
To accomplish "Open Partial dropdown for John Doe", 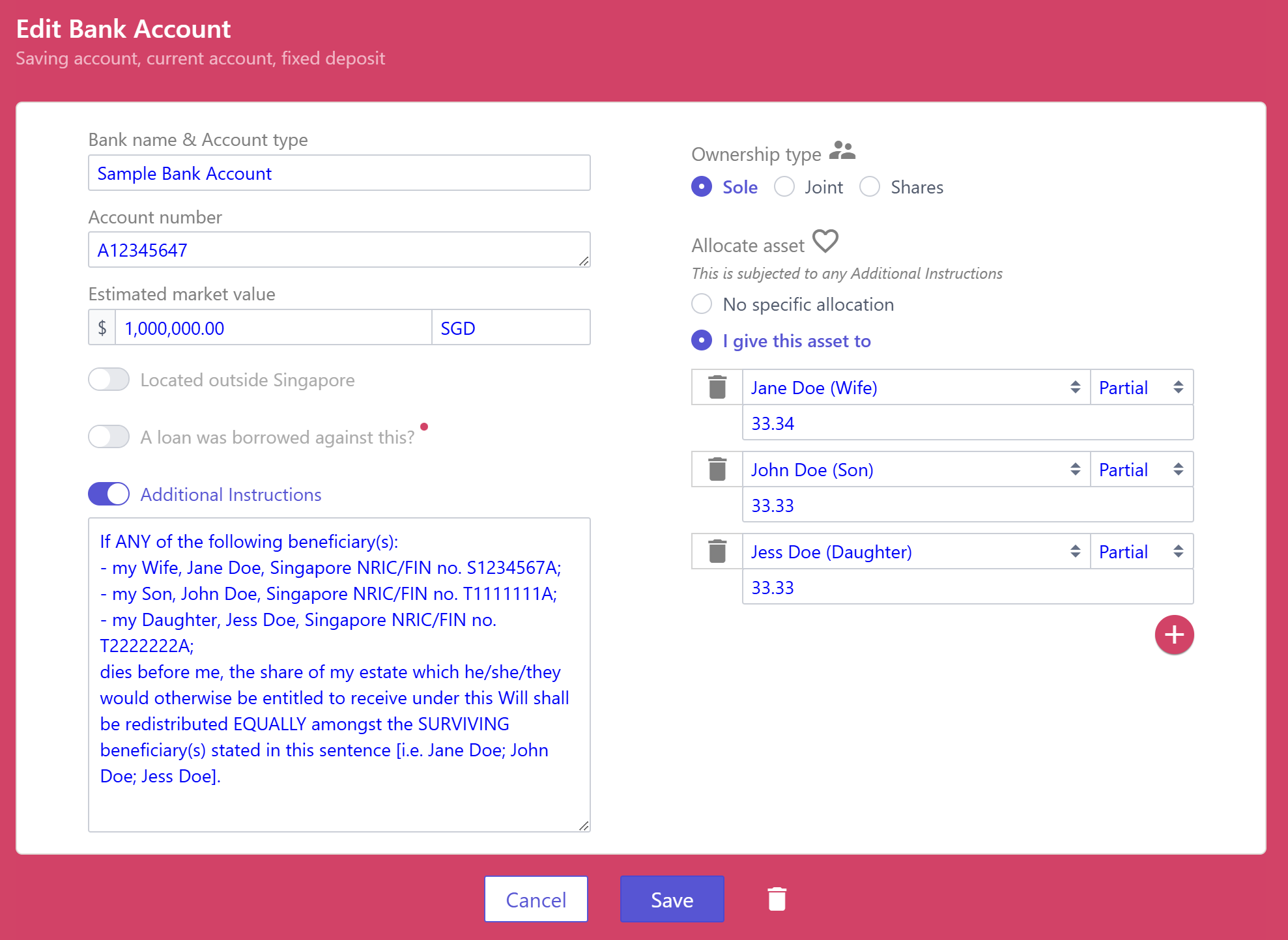I will pyautogui.click(x=1141, y=470).
